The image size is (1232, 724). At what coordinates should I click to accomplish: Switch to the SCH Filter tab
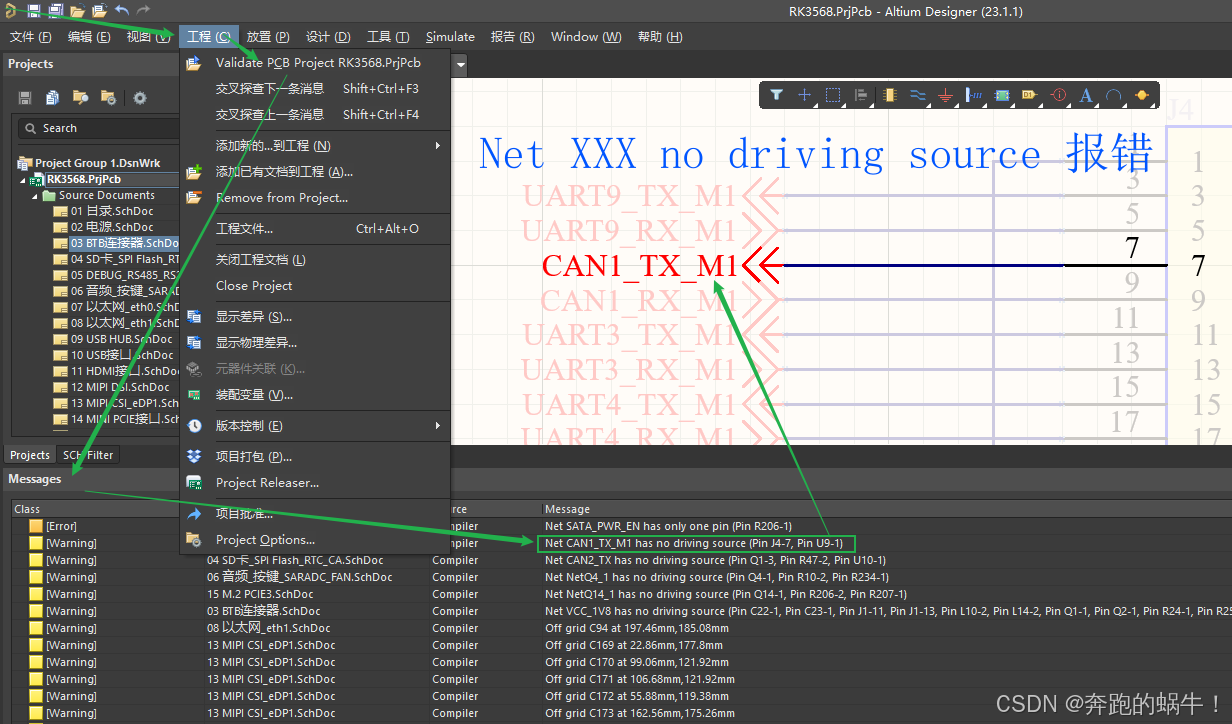[88, 455]
